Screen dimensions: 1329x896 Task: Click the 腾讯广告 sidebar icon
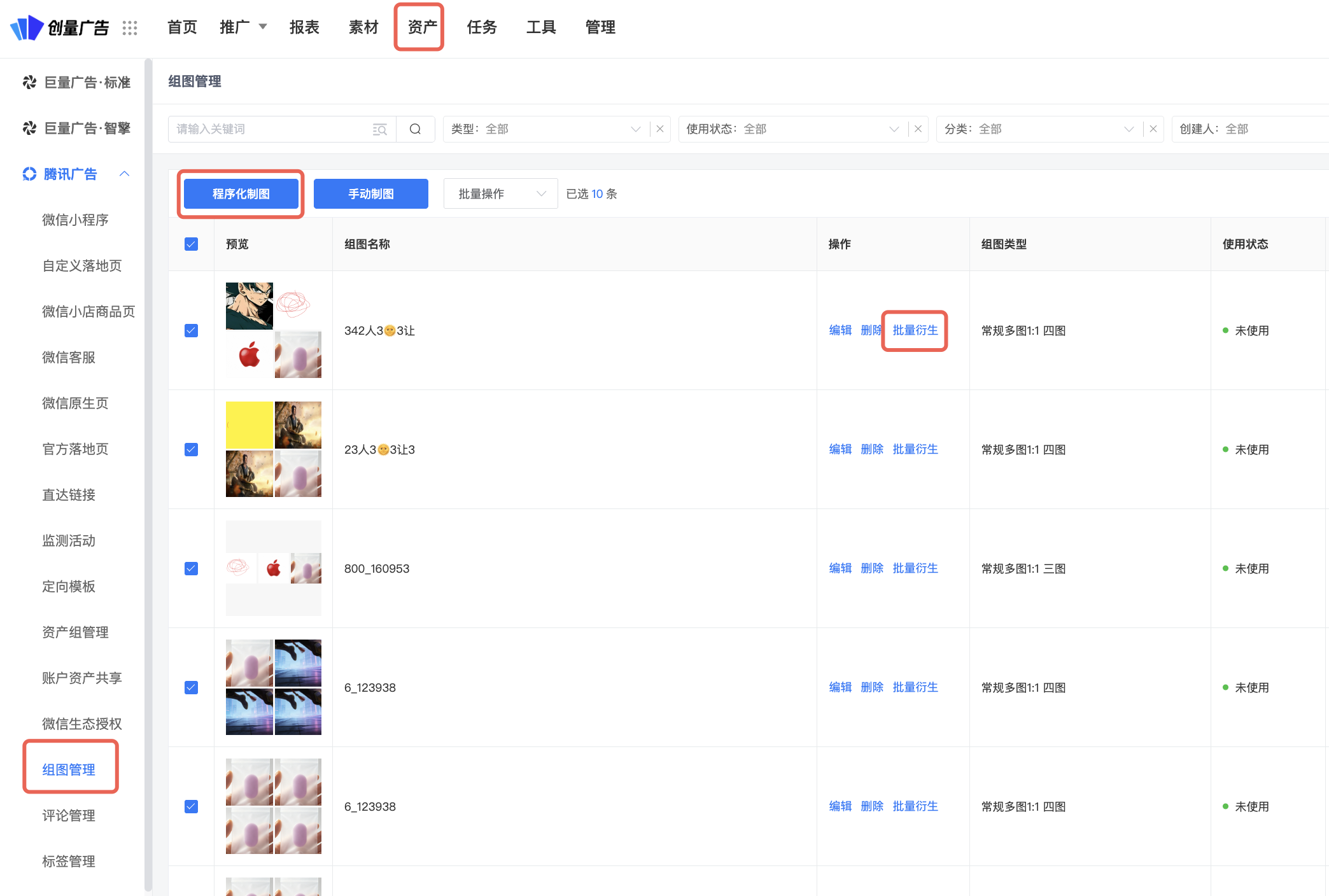tap(29, 174)
